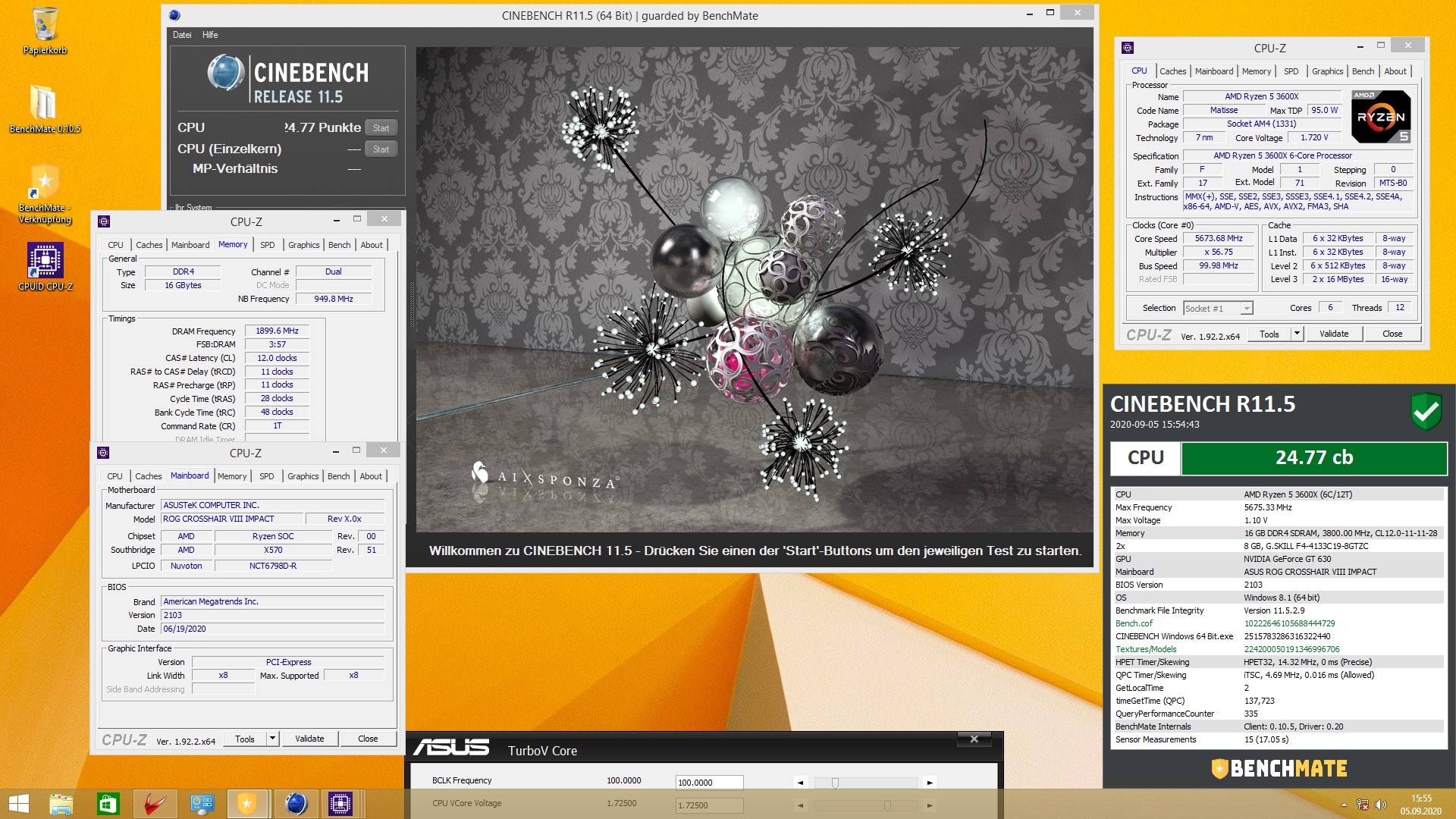The width and height of the screenshot is (1456, 819).
Task: Click Close button in CPU-Z processor window
Action: tap(1392, 334)
